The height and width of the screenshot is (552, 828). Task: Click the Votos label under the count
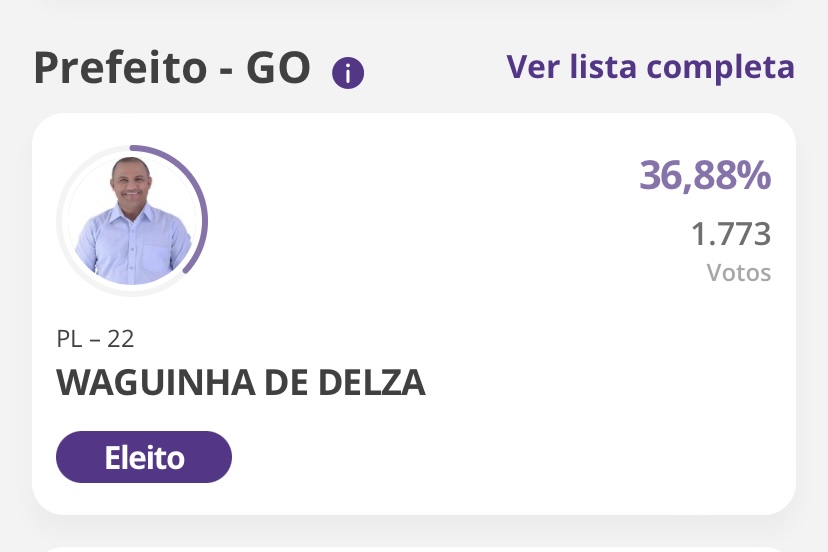(739, 273)
